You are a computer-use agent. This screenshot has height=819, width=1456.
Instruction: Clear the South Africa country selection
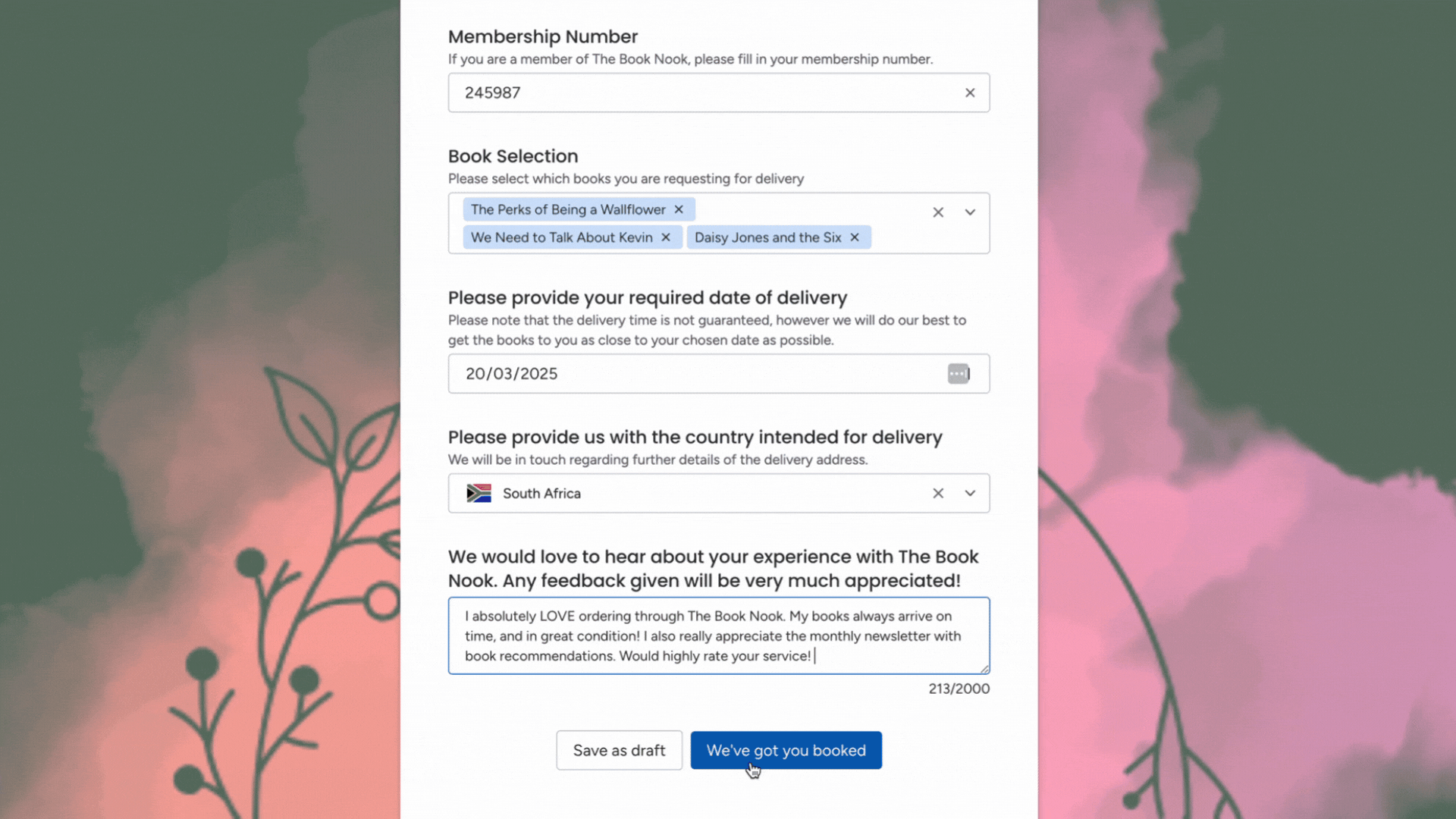pyautogui.click(x=938, y=494)
